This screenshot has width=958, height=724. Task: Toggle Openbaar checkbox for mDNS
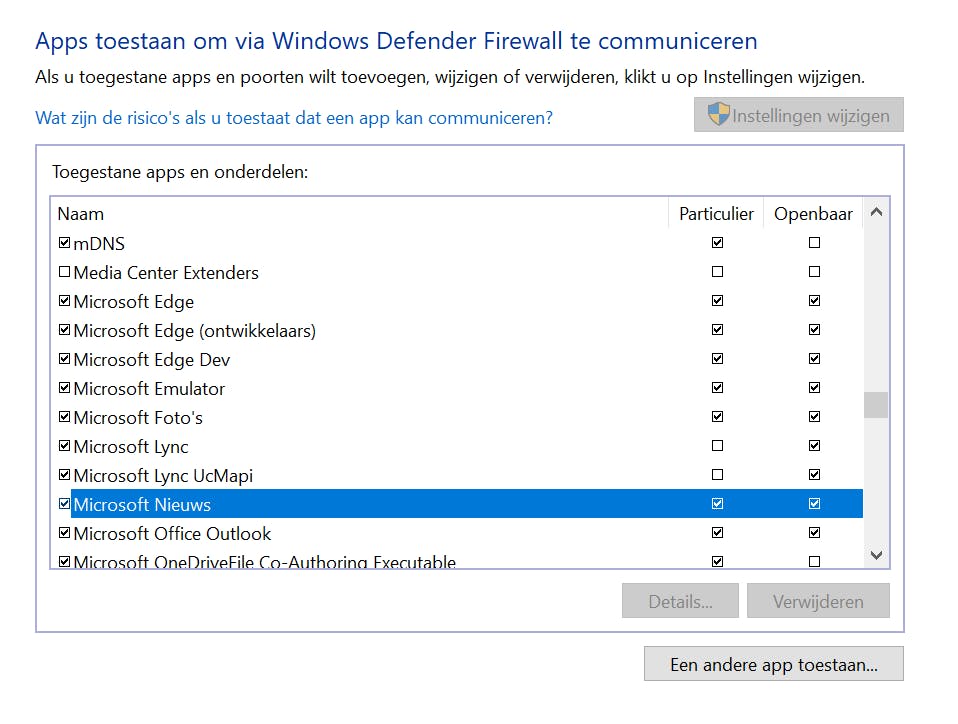tap(814, 243)
